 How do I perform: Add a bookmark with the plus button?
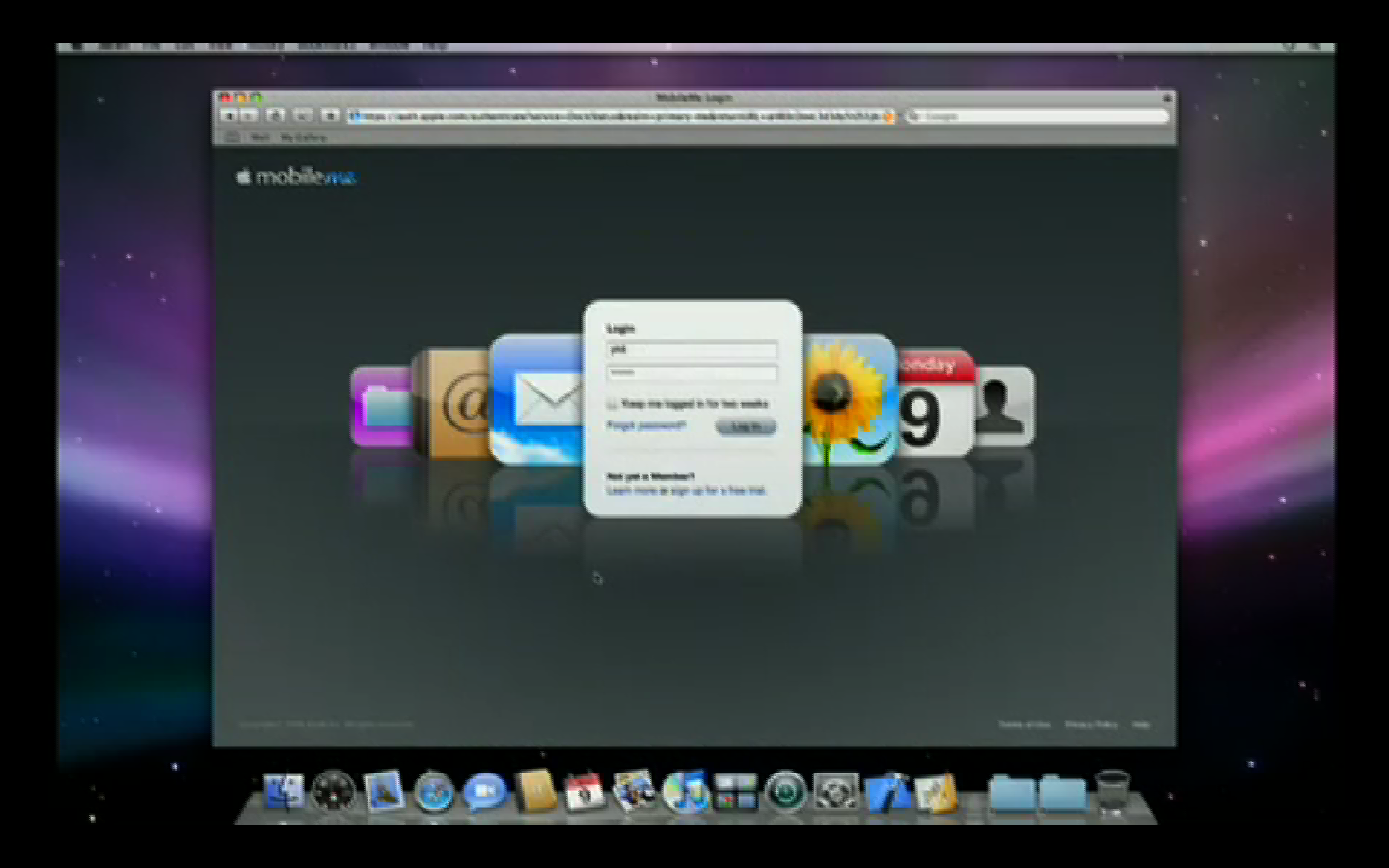330,116
